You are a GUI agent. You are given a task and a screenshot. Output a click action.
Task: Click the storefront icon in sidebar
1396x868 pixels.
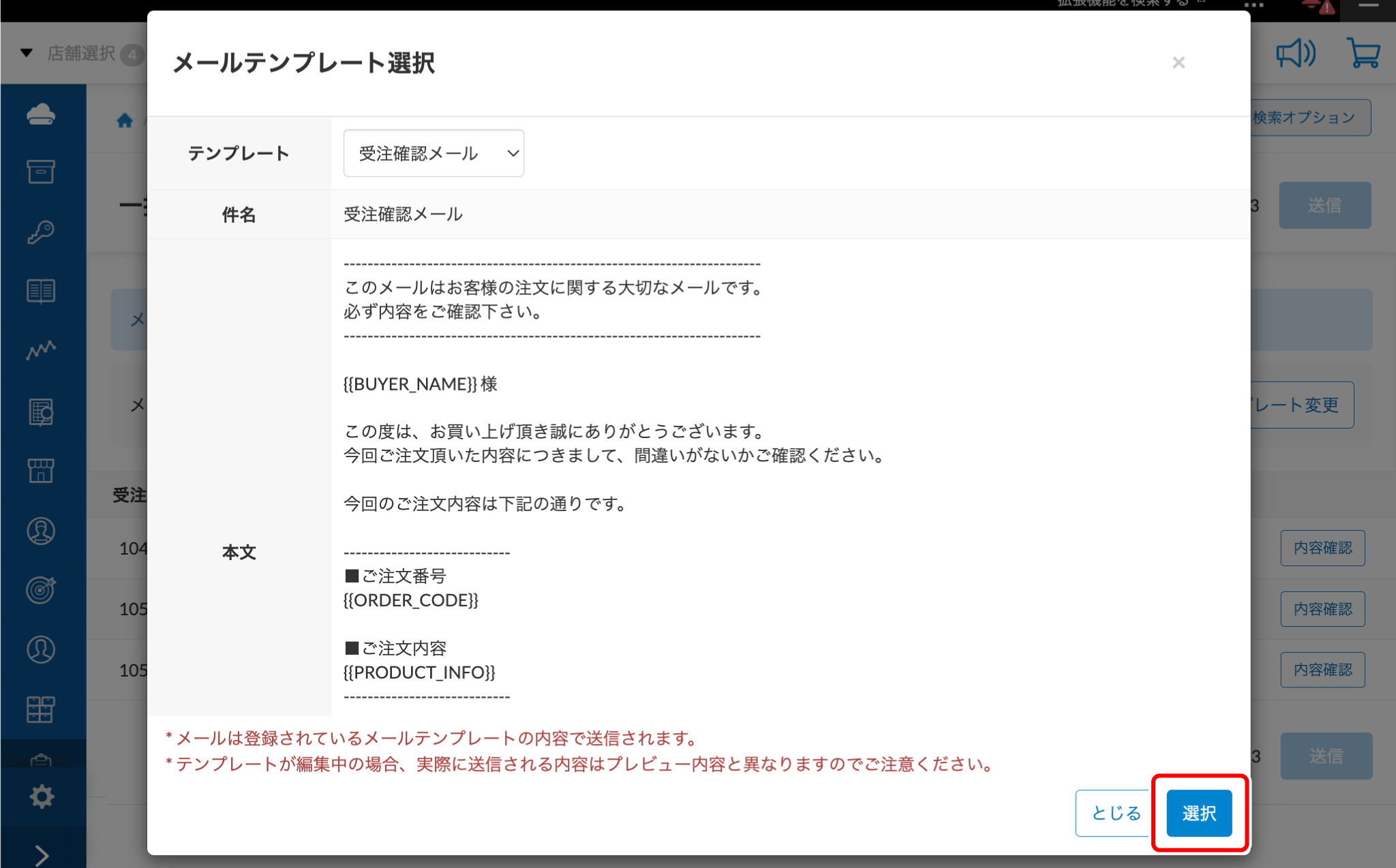(x=41, y=471)
